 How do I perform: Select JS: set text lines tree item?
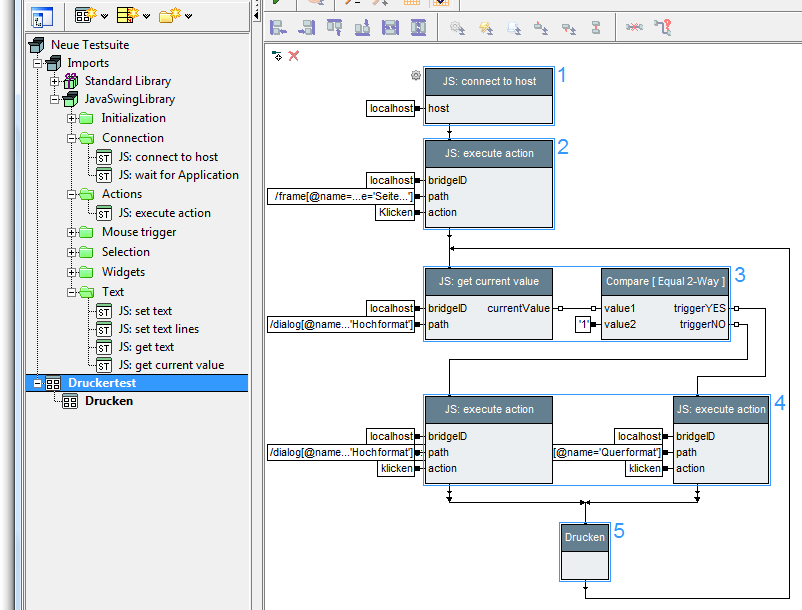click(159, 329)
